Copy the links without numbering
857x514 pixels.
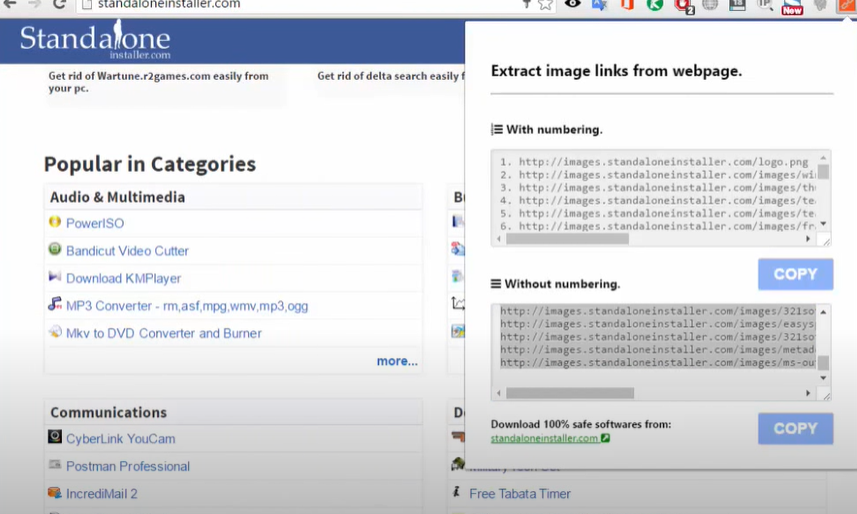coord(795,428)
